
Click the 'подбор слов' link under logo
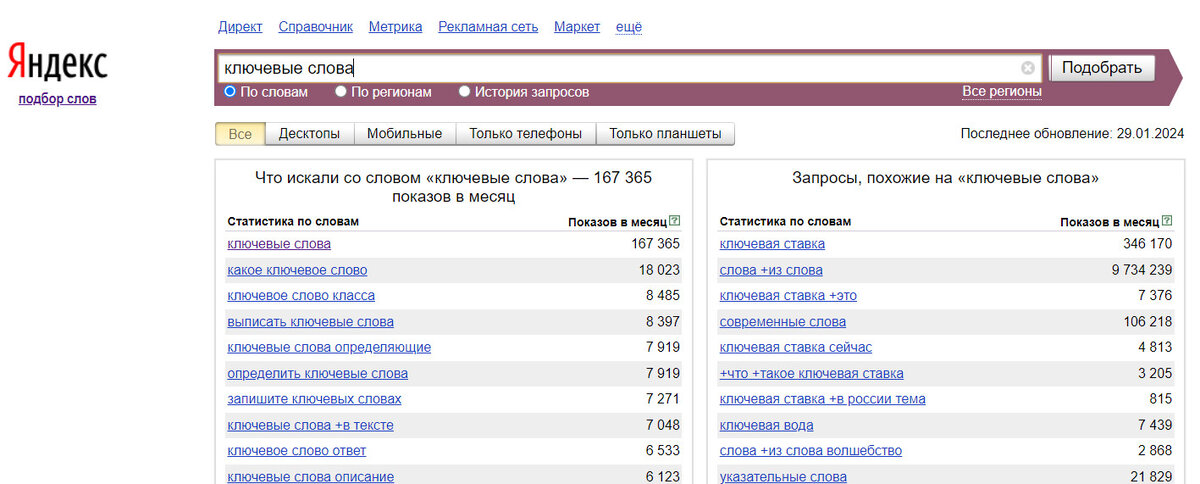57,99
